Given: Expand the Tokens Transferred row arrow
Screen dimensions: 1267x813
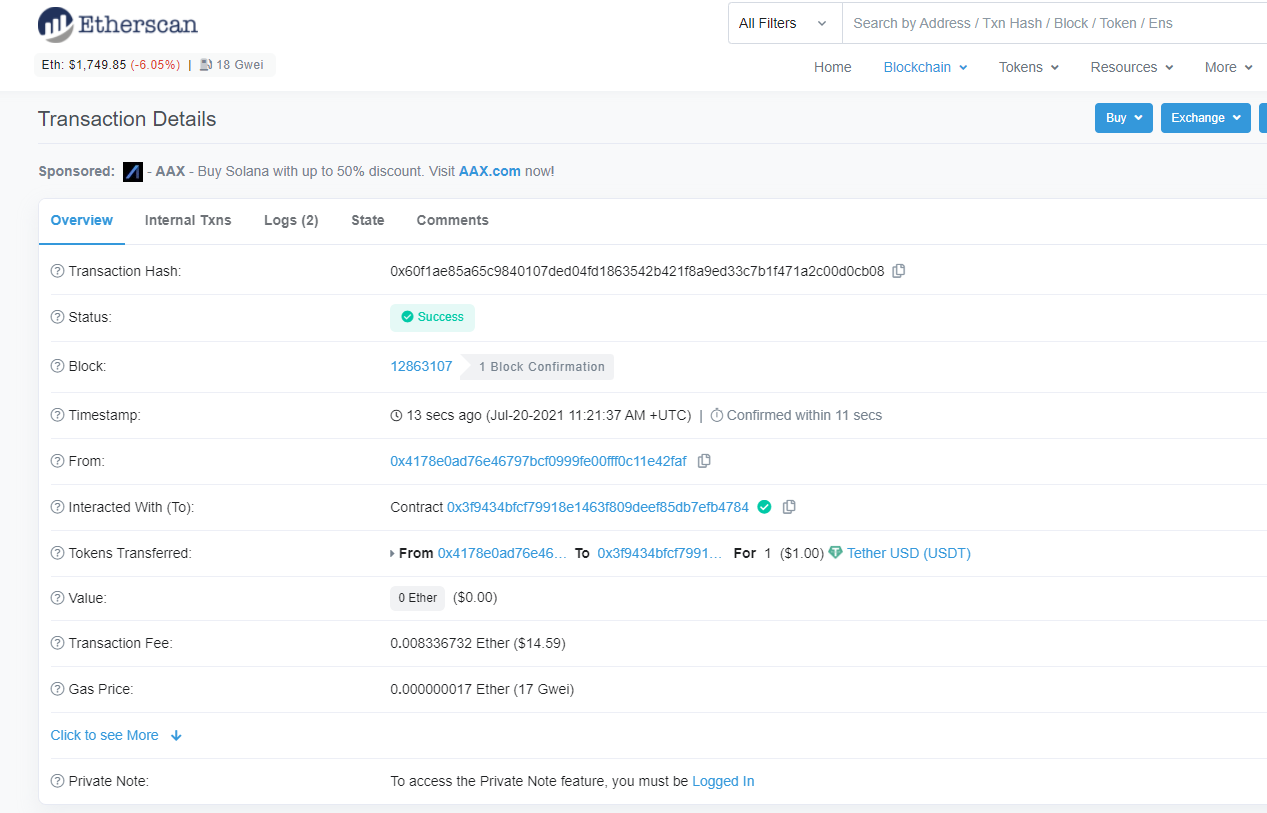Looking at the screenshot, I should (x=394, y=552).
